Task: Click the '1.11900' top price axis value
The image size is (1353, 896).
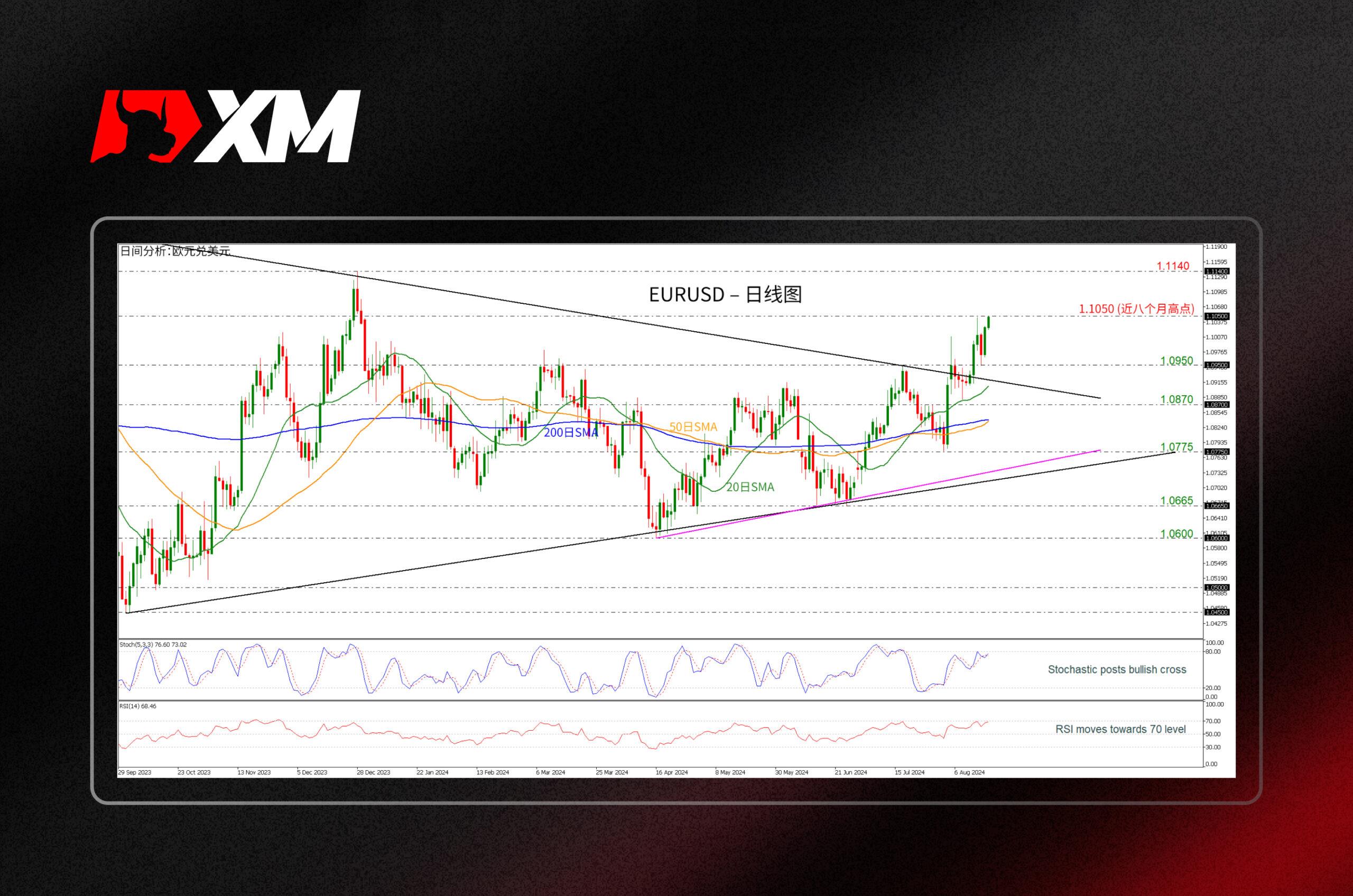Action: pos(1216,247)
